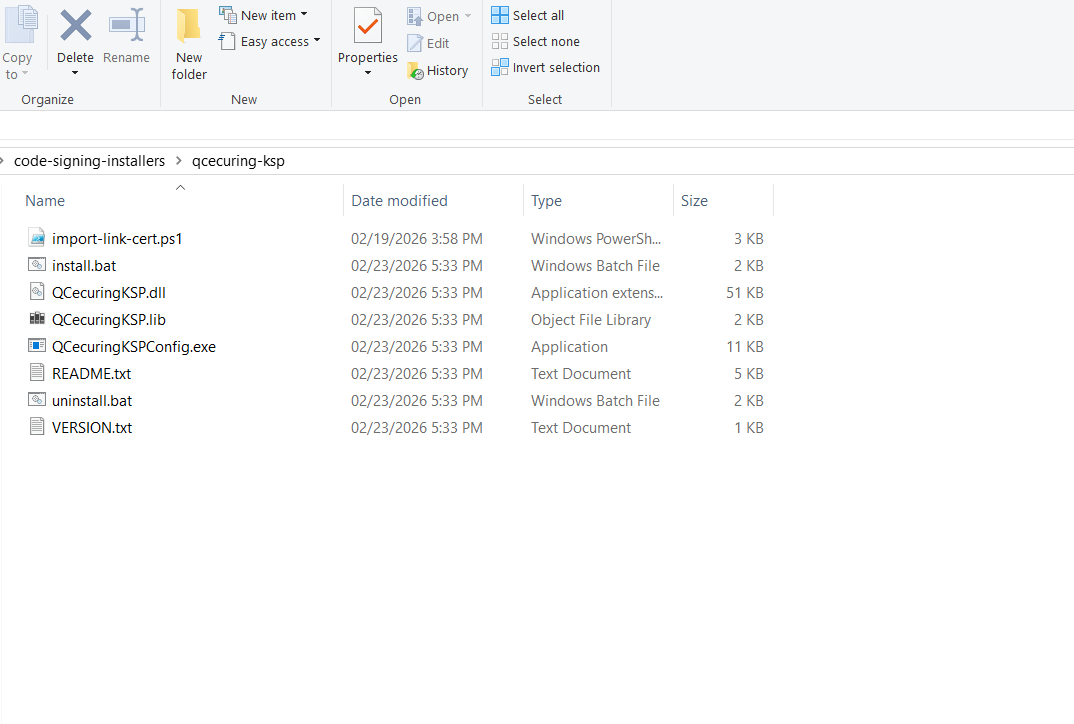Open file History from ribbon
This screenshot has height=724, width=1074.
pos(437,71)
